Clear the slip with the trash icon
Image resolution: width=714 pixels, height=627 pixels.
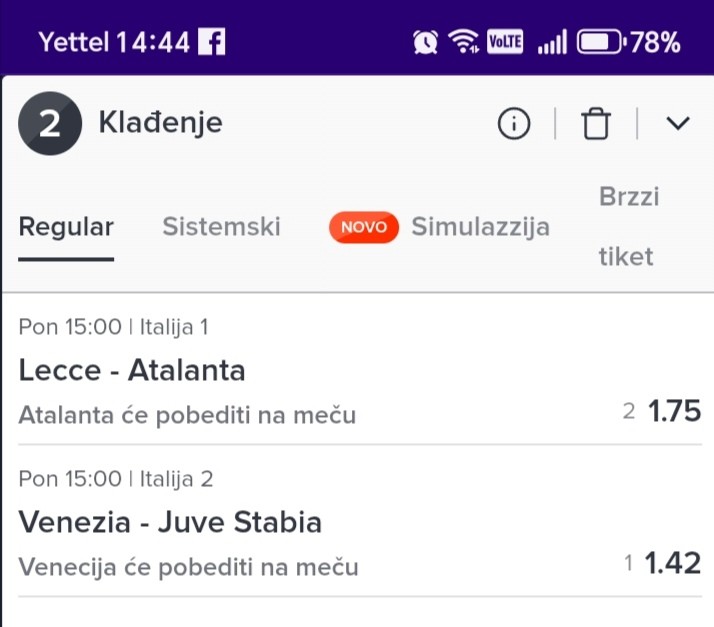(x=596, y=124)
